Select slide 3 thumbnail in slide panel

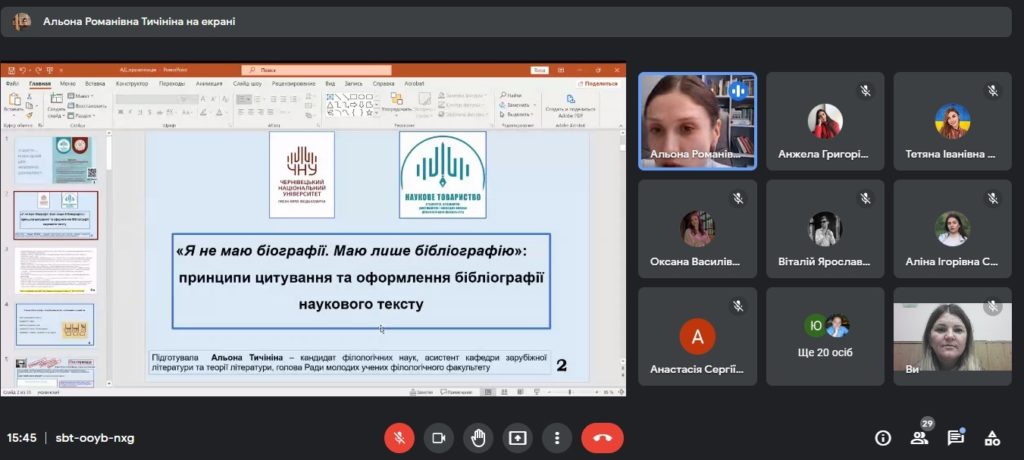tap(56, 270)
